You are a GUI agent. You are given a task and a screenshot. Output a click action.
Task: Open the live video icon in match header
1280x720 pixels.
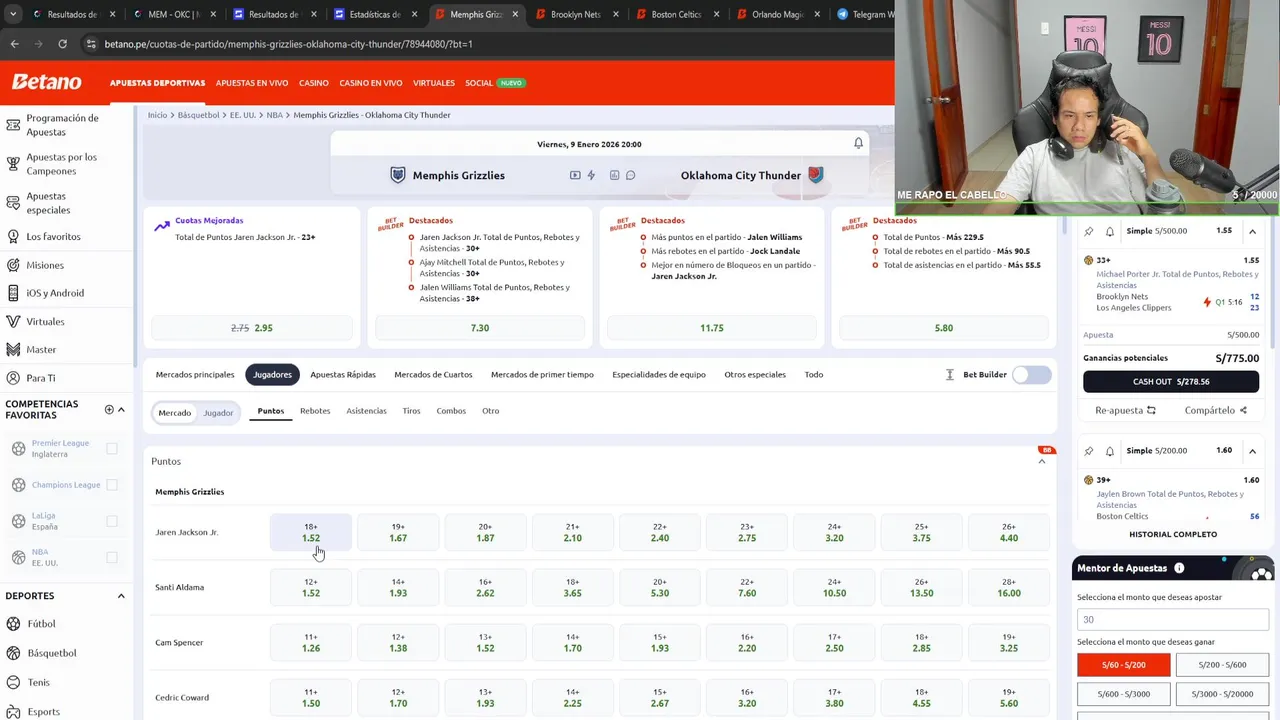[575, 175]
